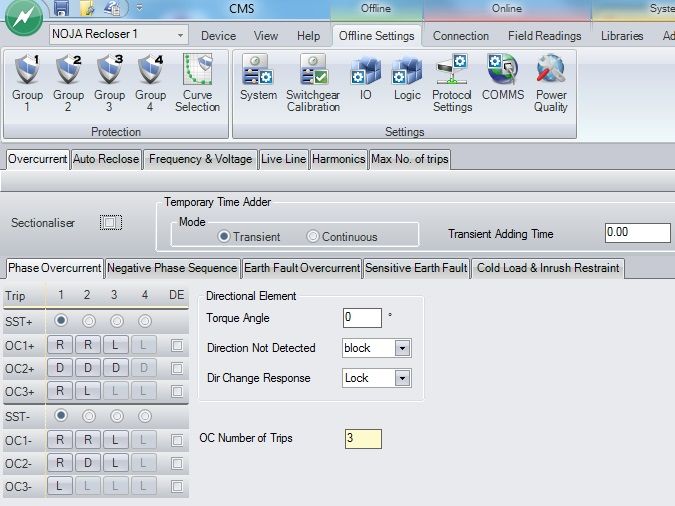Toggle the OC3+ DE checkbox
This screenshot has width=675, height=506.
[176, 391]
